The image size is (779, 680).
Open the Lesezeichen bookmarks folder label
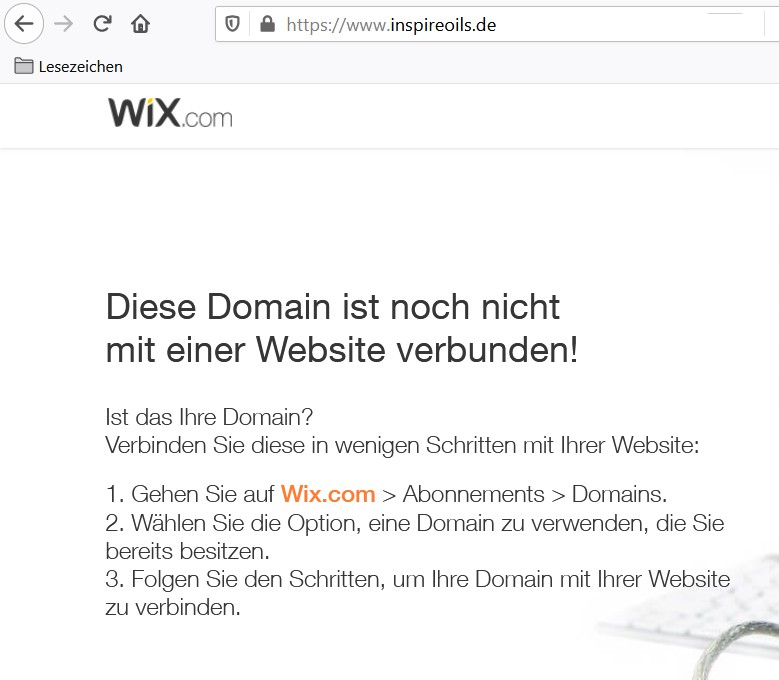point(80,66)
